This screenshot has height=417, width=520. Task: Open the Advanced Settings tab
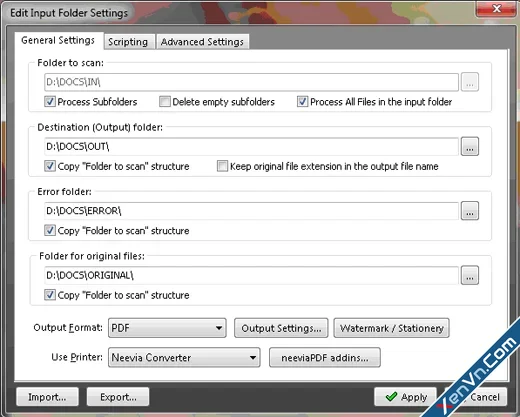pos(202,42)
